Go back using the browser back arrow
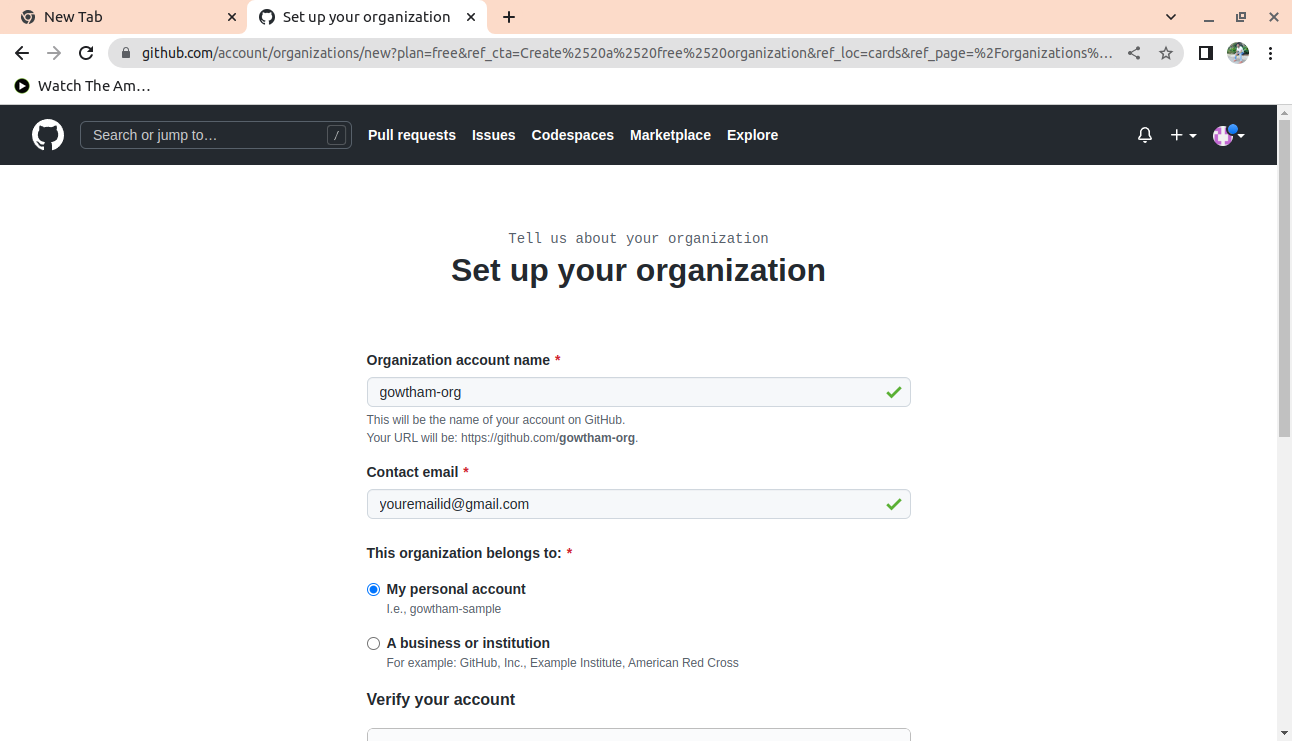1292x741 pixels. (22, 53)
